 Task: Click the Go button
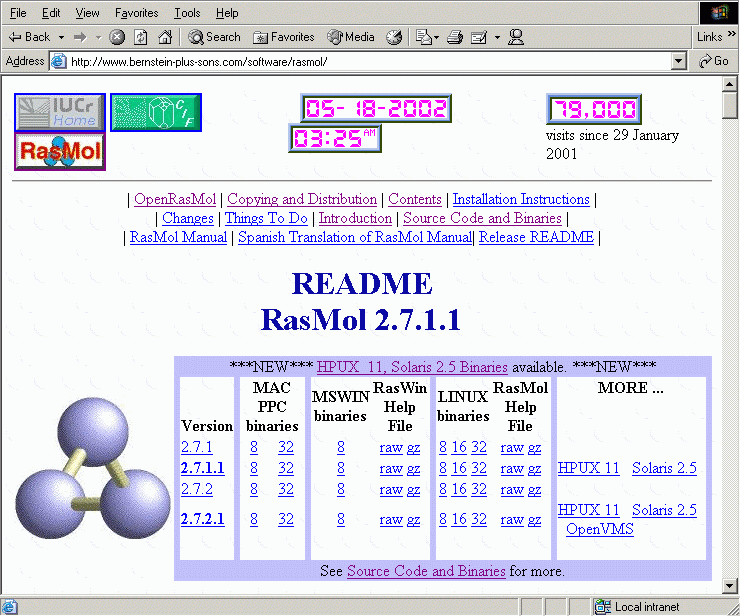tap(714, 61)
